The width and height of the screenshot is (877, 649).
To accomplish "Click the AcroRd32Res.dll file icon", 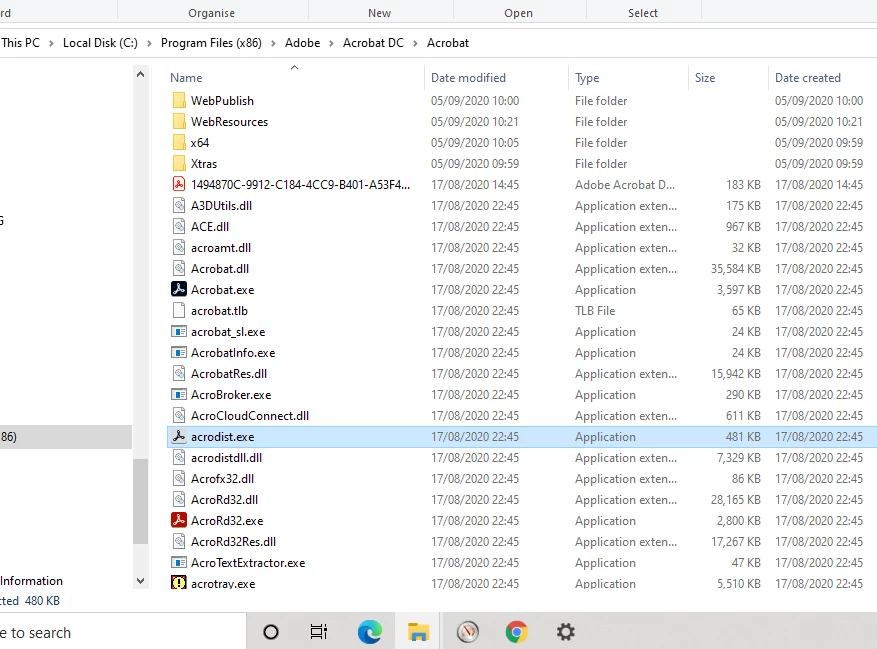I will click(179, 542).
